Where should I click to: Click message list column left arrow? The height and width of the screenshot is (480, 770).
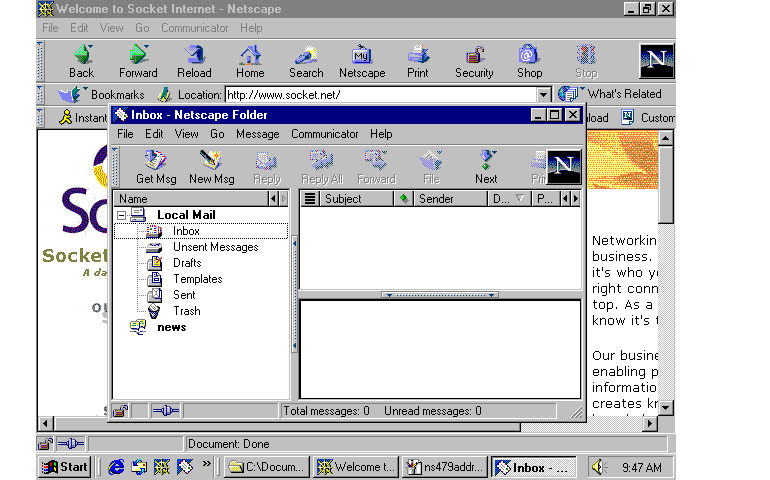tap(566, 199)
